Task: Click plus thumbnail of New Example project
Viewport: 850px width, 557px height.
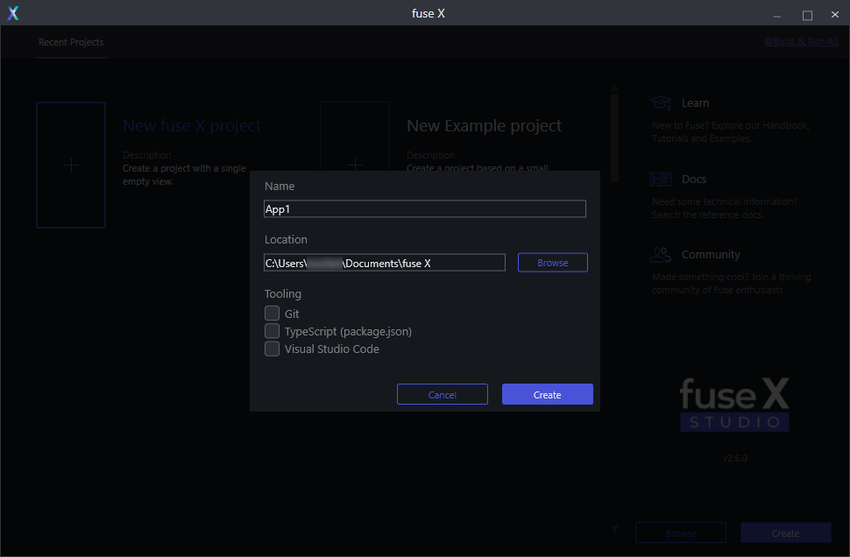Action: tap(355, 137)
